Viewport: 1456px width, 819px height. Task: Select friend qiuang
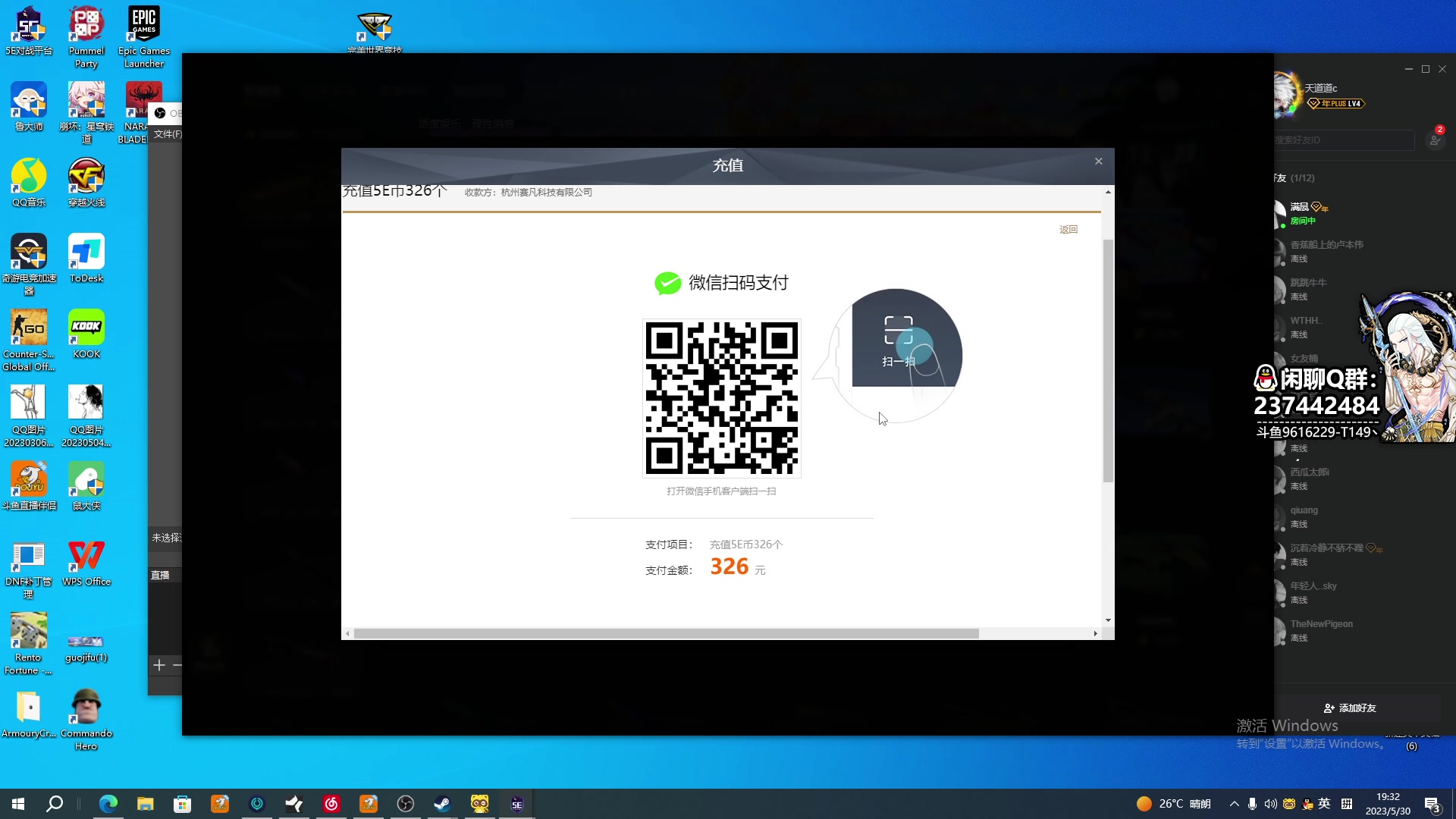click(x=1357, y=517)
